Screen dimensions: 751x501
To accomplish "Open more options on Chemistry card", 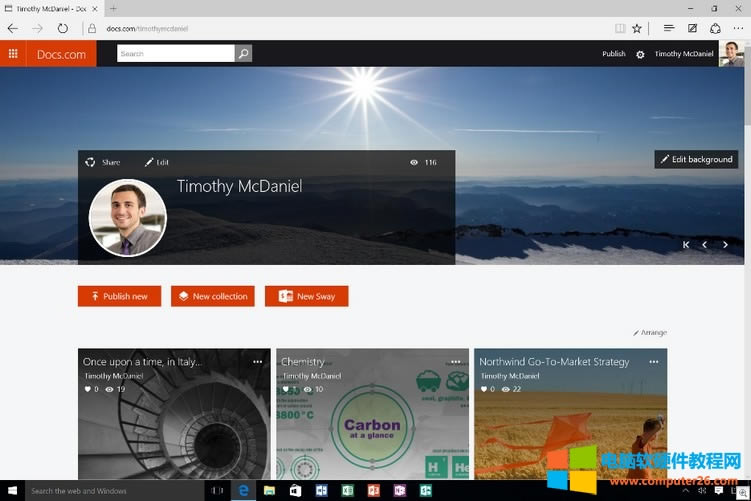I will click(x=456, y=362).
